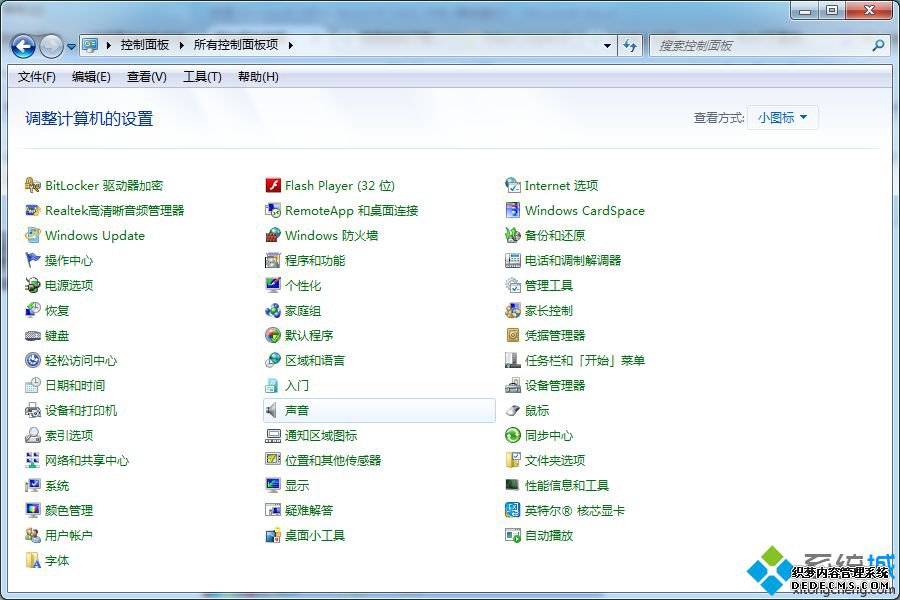This screenshot has height=600, width=900.
Task: Open 系统 item
Action: 47,485
